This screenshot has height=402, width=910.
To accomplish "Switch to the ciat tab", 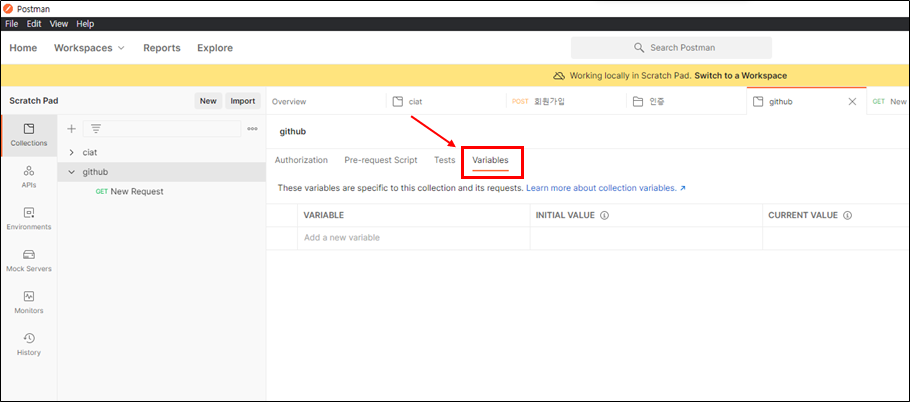I will (x=446, y=102).
